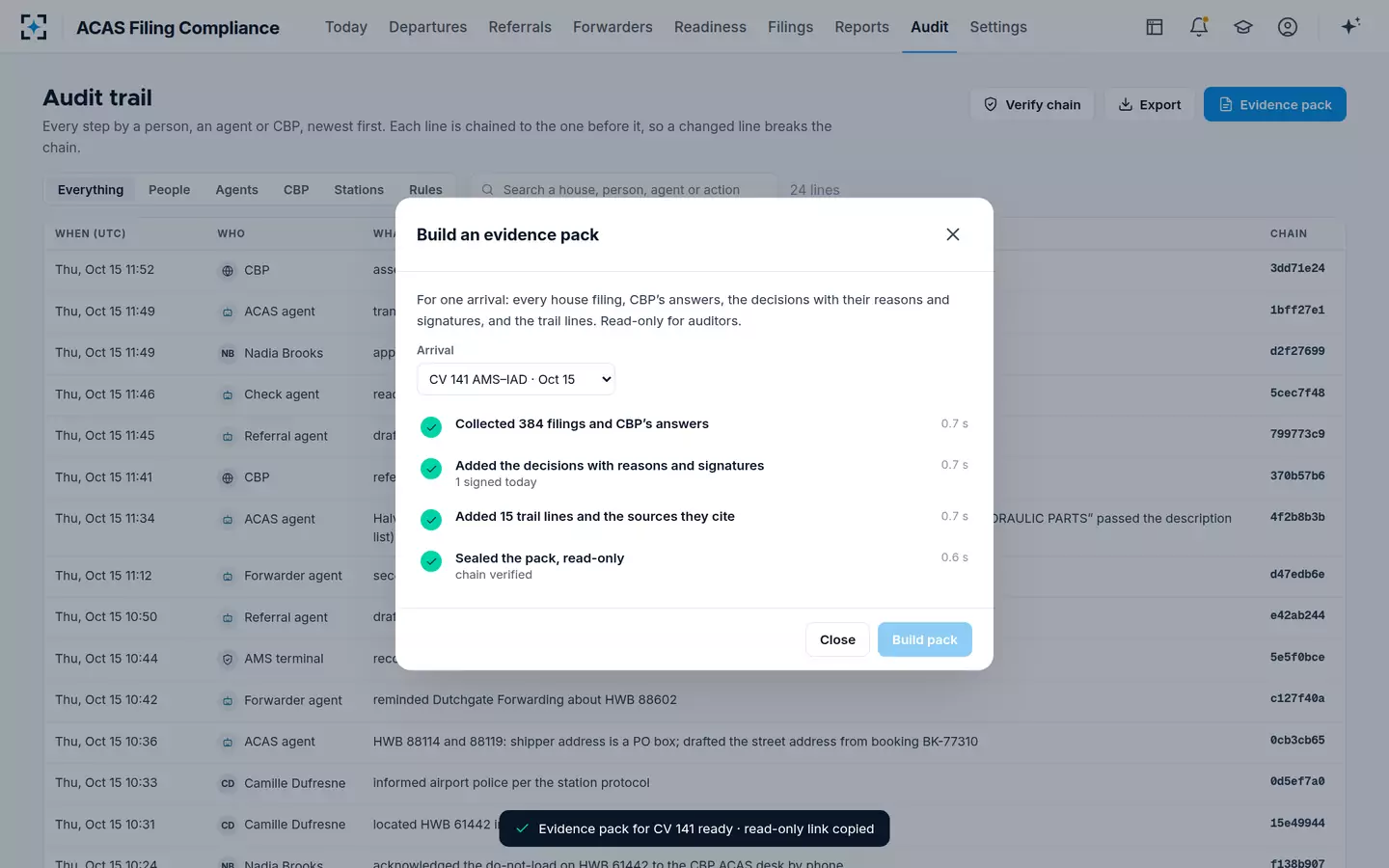Filter audit trail by Agents
Screen dimensions: 1389x868
(236, 190)
